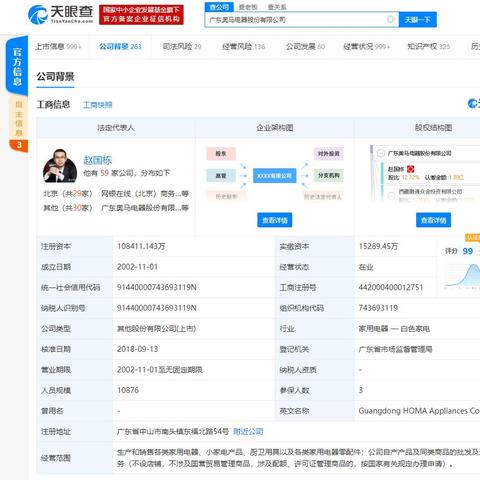Click company type 其他股份有限公司(上市)
Image resolution: width=480 pixels, height=480 pixels.
pos(156,329)
